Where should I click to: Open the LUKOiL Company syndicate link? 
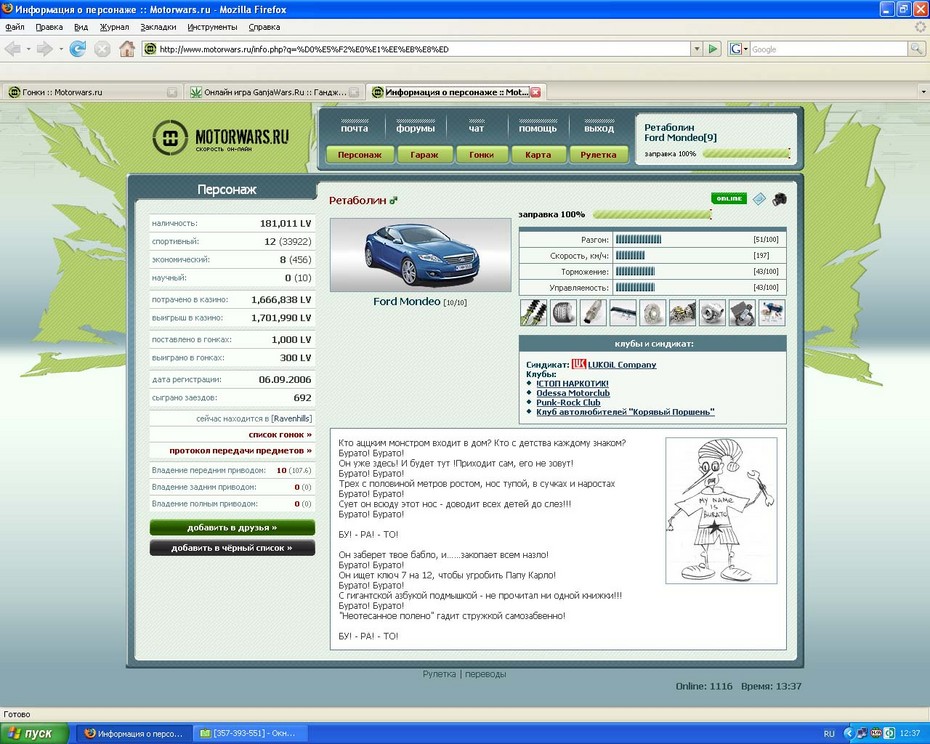tap(622, 365)
